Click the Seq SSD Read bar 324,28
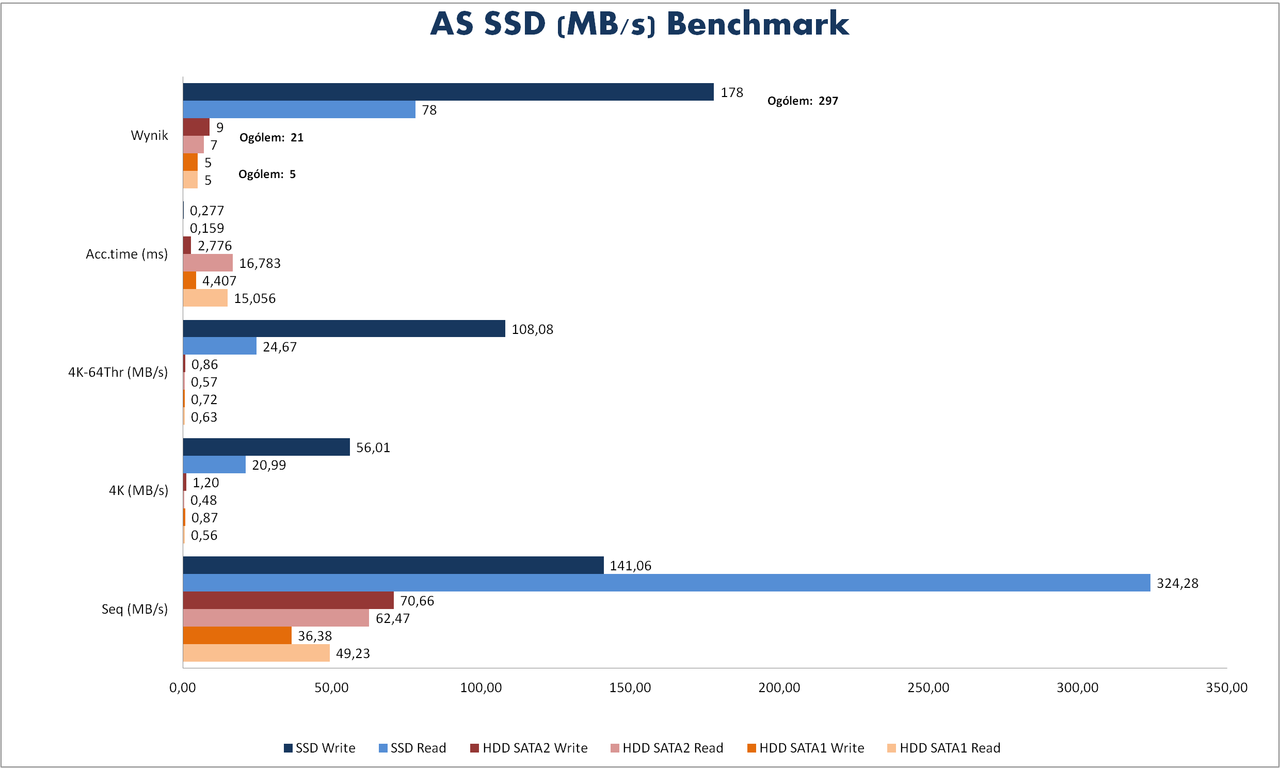This screenshot has width=1280, height=768. point(667,583)
